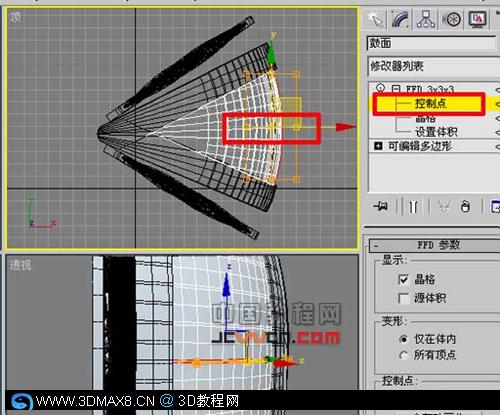
Task: Select the 设置体积 sub-object level
Action: pos(436,132)
